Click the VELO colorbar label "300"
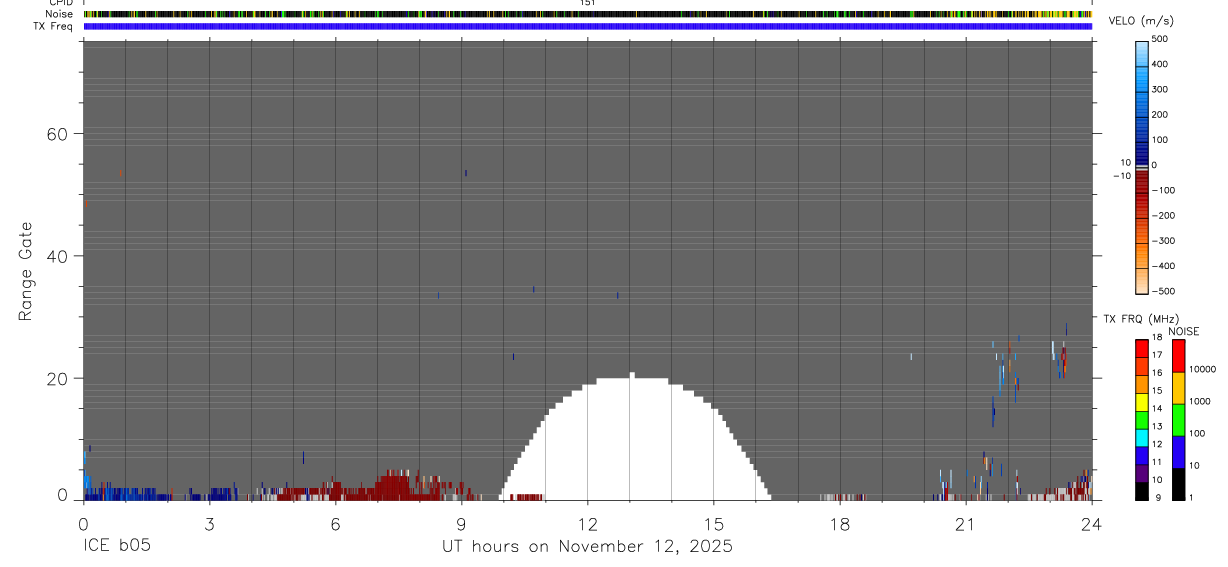 pos(1160,89)
